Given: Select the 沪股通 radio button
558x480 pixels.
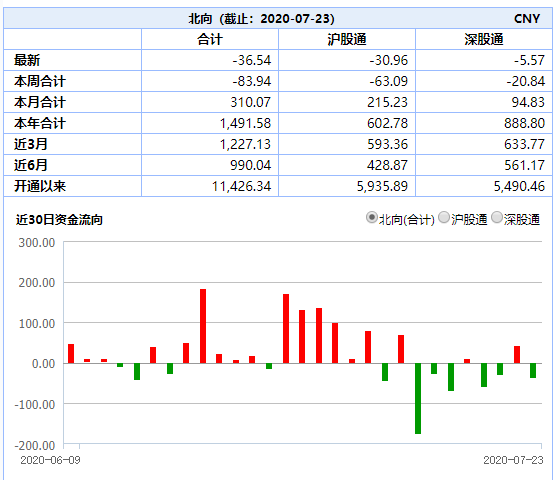Looking at the screenshot, I should [444, 217].
